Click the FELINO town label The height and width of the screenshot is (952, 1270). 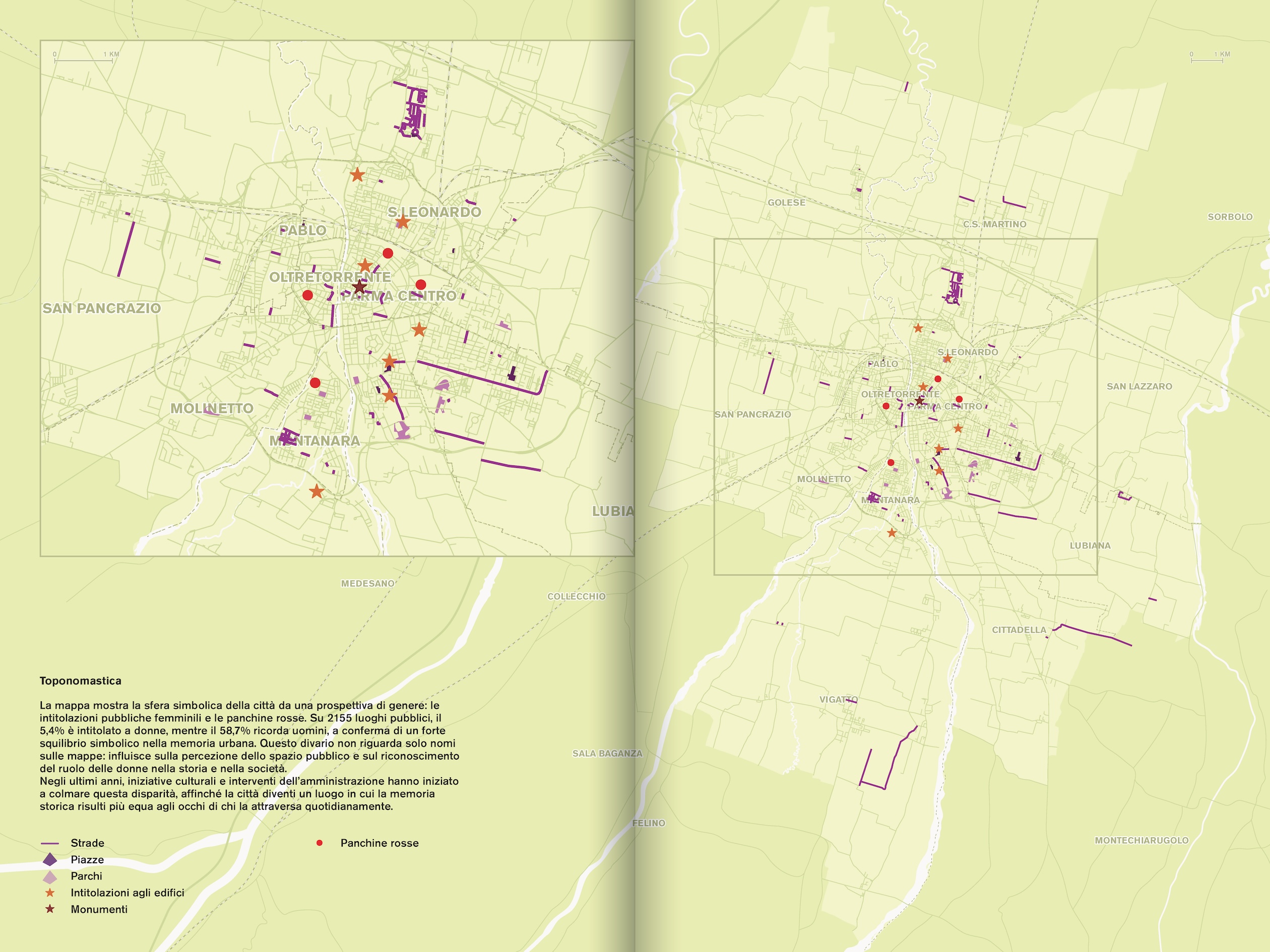[x=648, y=823]
